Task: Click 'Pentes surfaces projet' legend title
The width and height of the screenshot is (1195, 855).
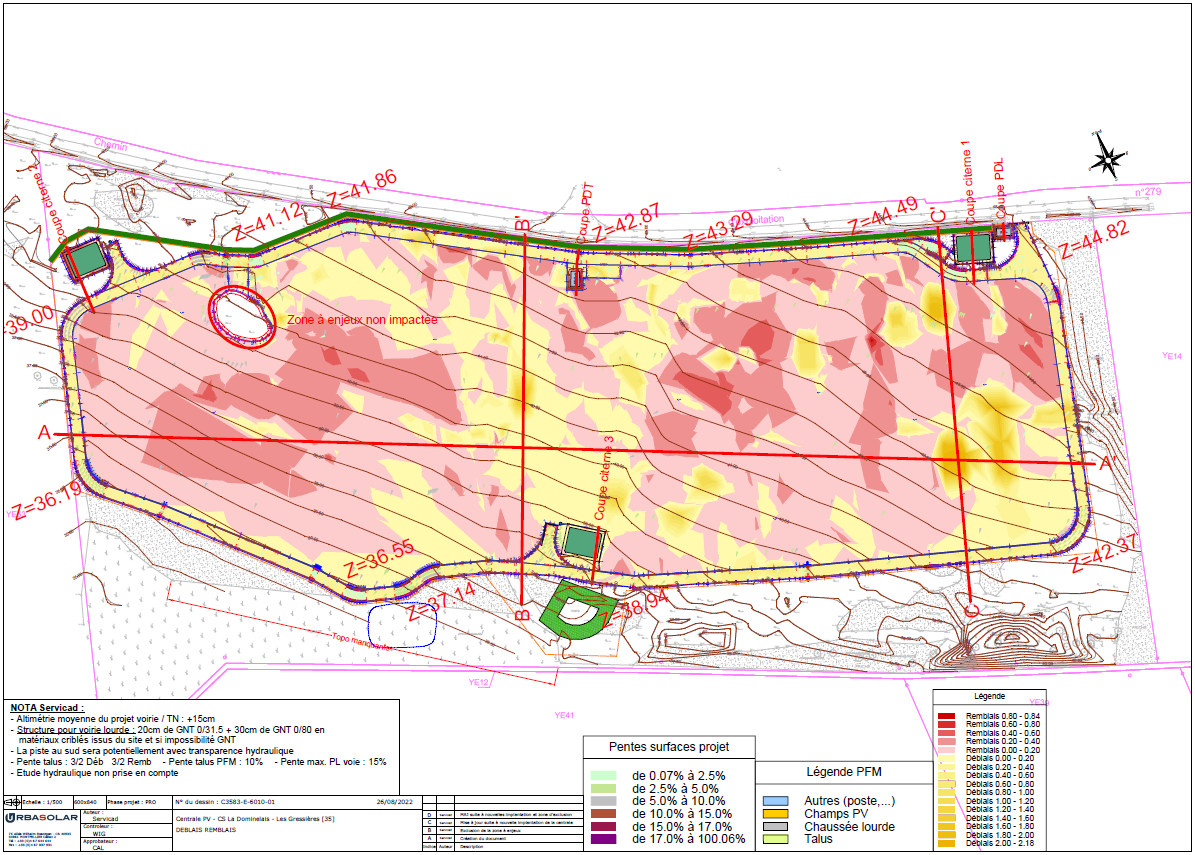Action: click(x=669, y=747)
